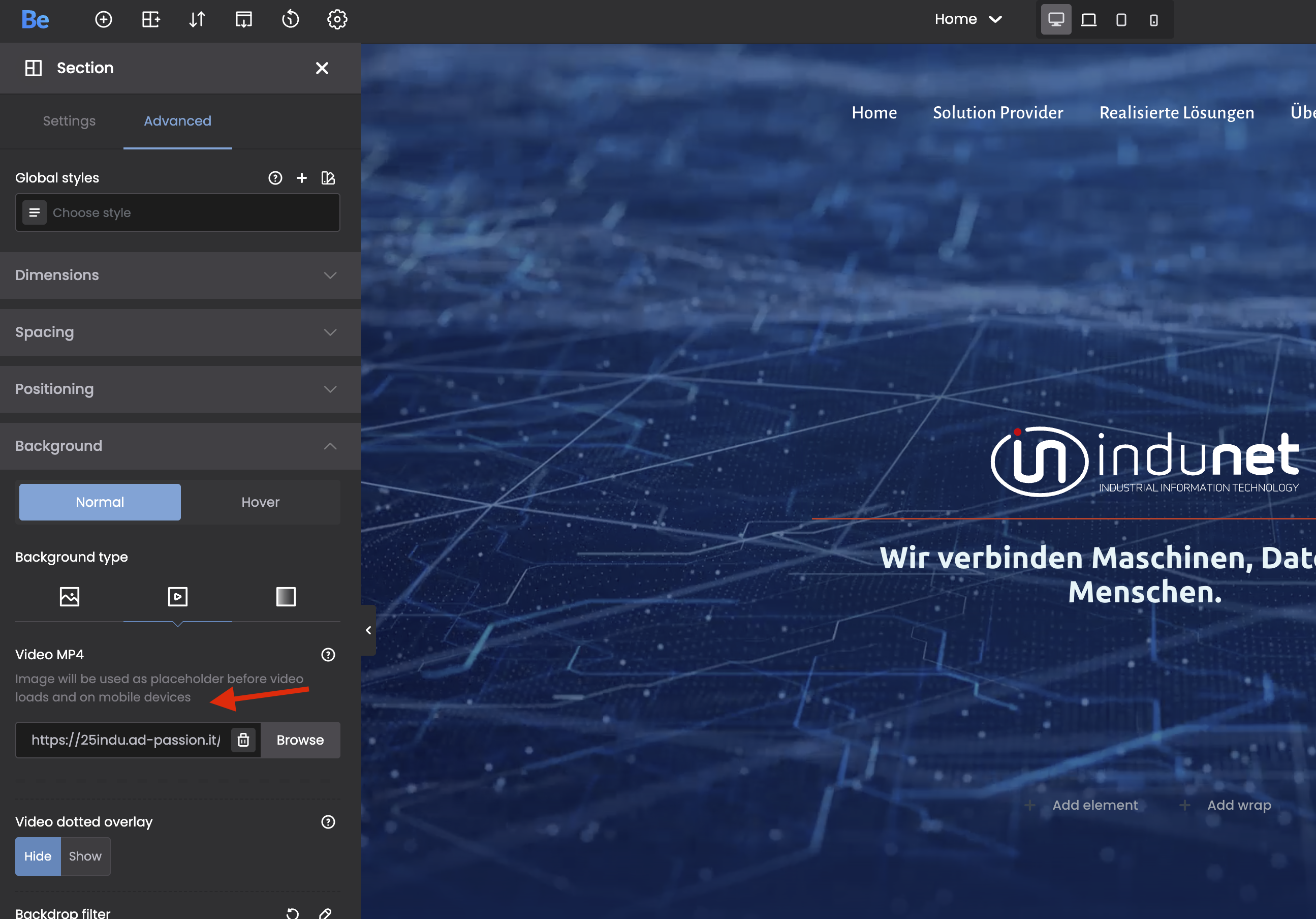Open the history revisions icon
Viewport: 1316px width, 919px height.
(290, 19)
